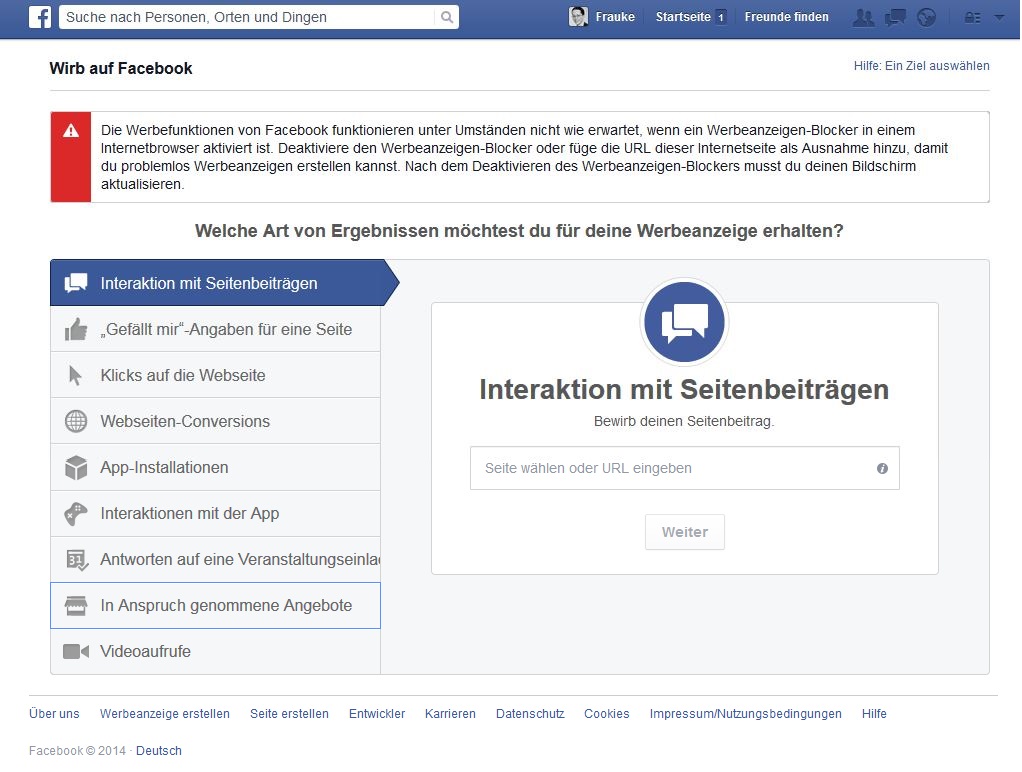Click the info icon in the URL field
Screen dimensions: 1022x772
point(882,468)
